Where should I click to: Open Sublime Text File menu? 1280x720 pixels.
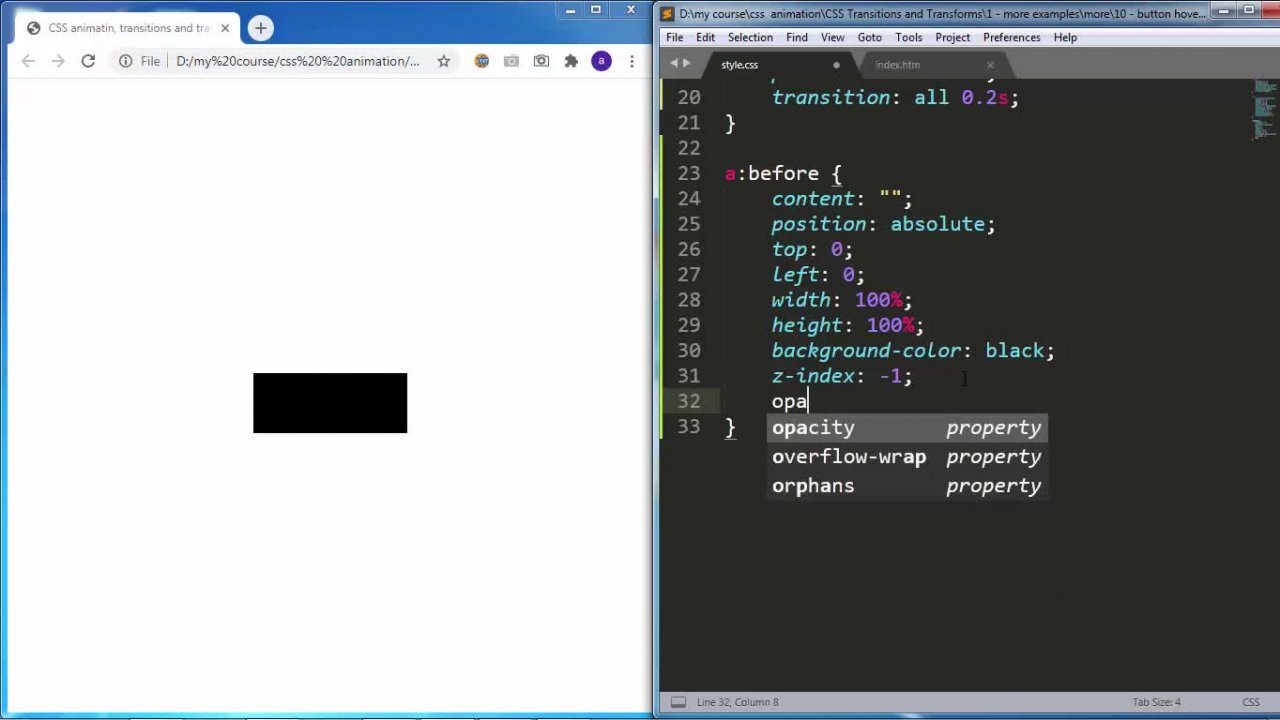coord(675,37)
